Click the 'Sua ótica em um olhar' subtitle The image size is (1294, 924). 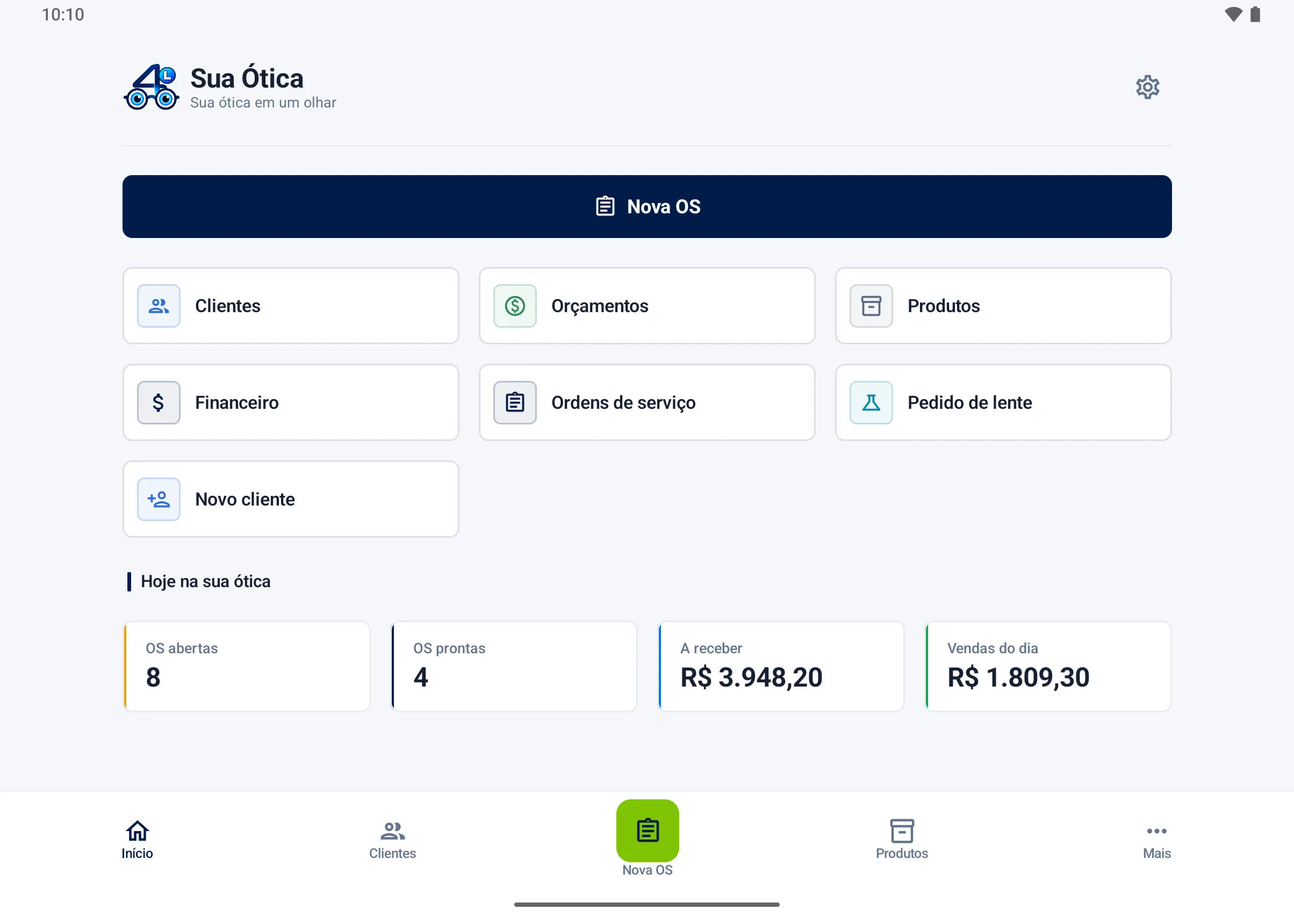263,103
